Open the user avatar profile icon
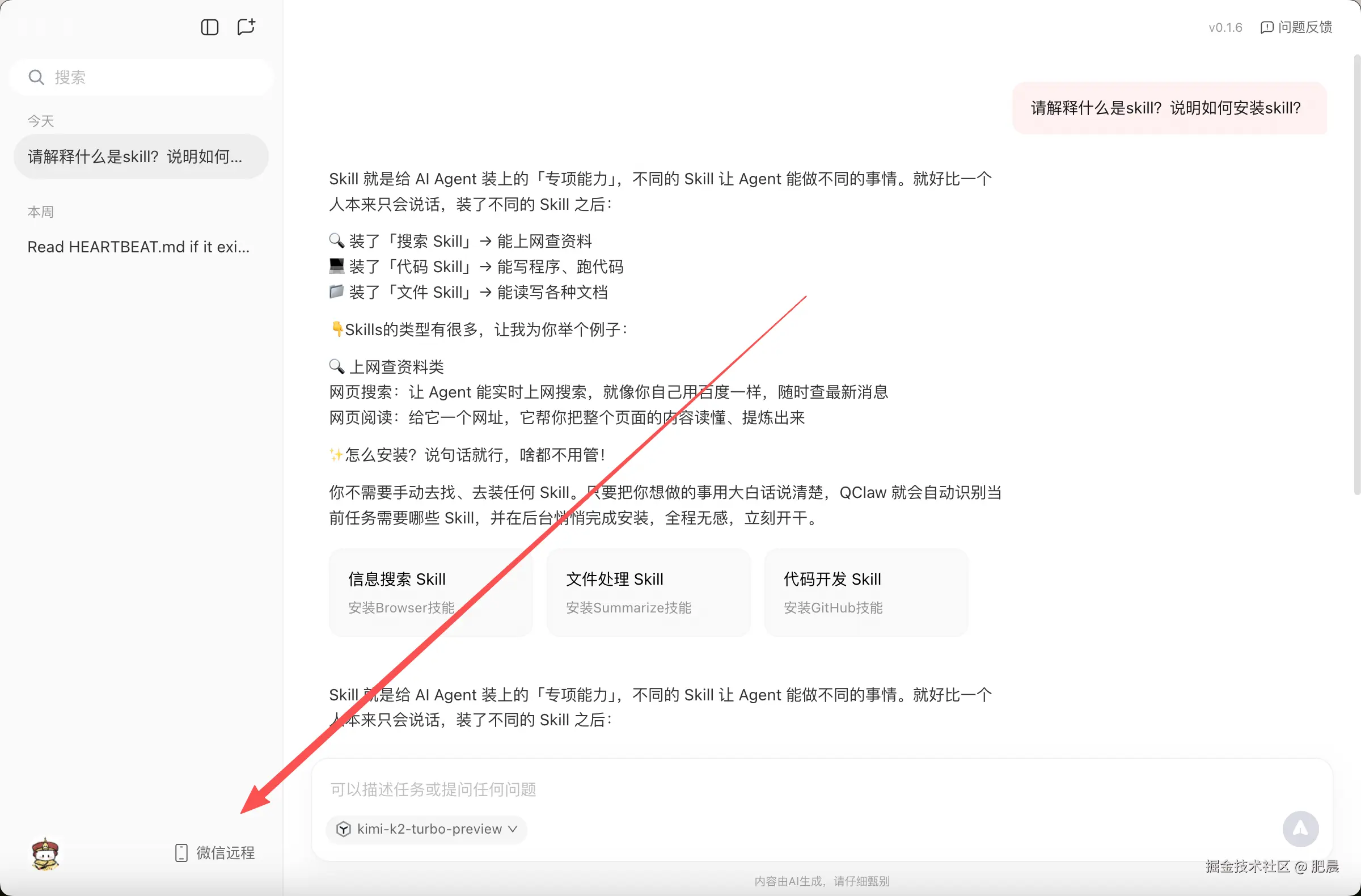The width and height of the screenshot is (1361, 896). point(45,853)
